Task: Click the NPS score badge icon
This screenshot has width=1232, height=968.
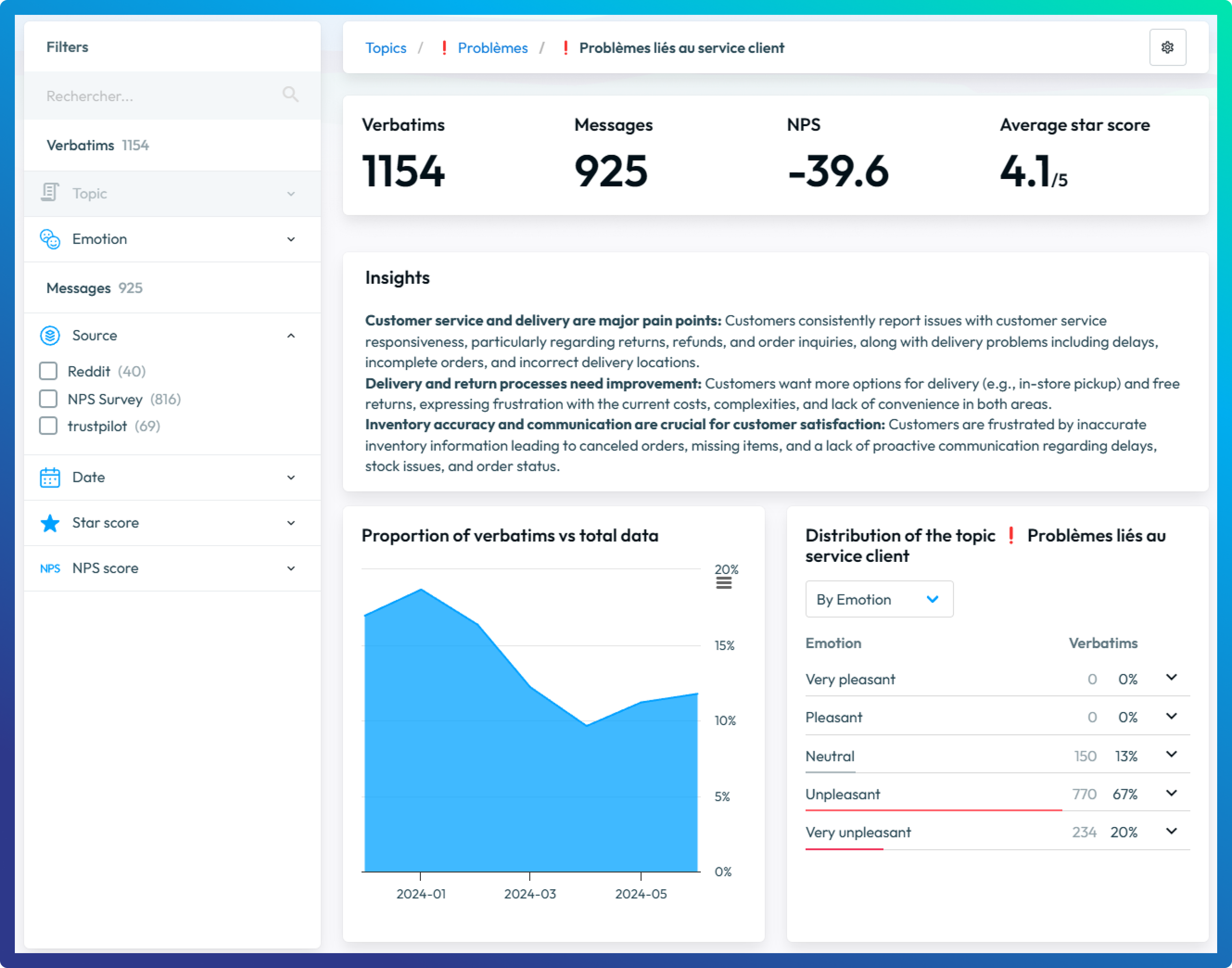Action: coord(50,568)
